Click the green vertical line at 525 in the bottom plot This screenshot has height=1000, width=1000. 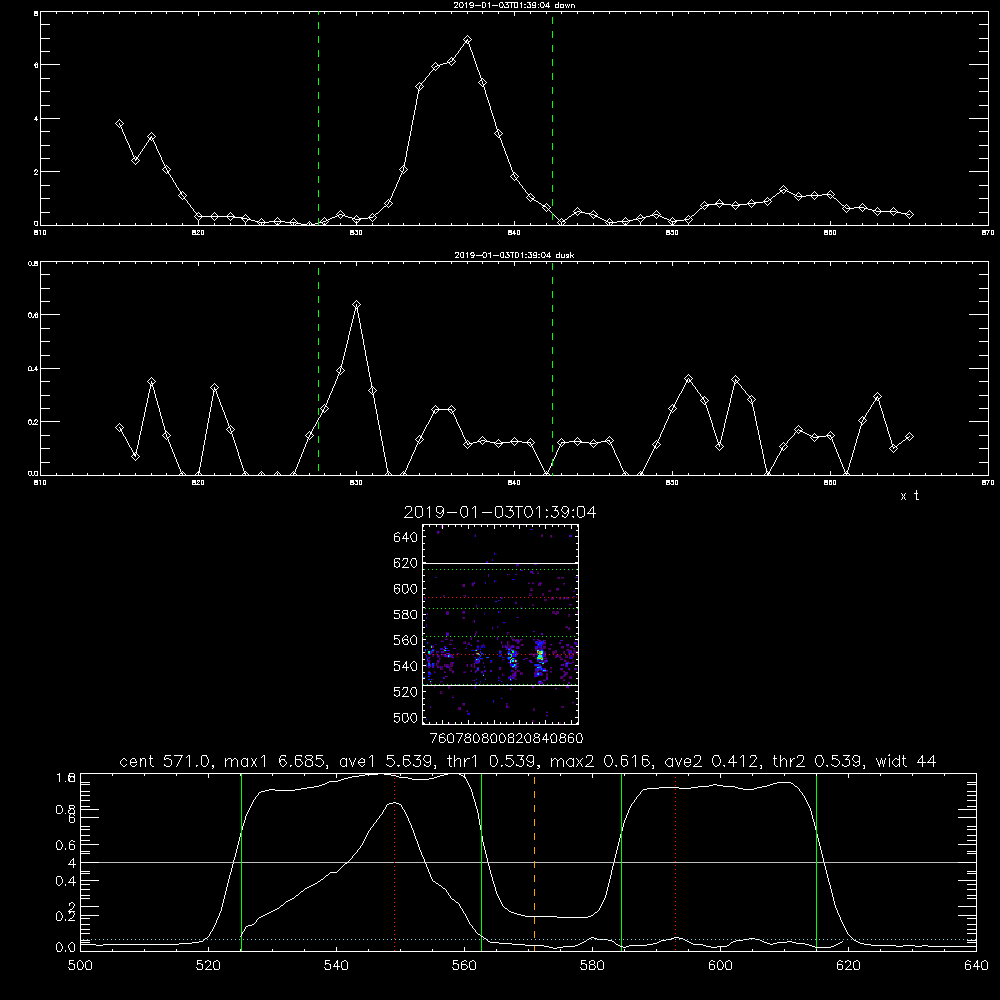coord(241,862)
